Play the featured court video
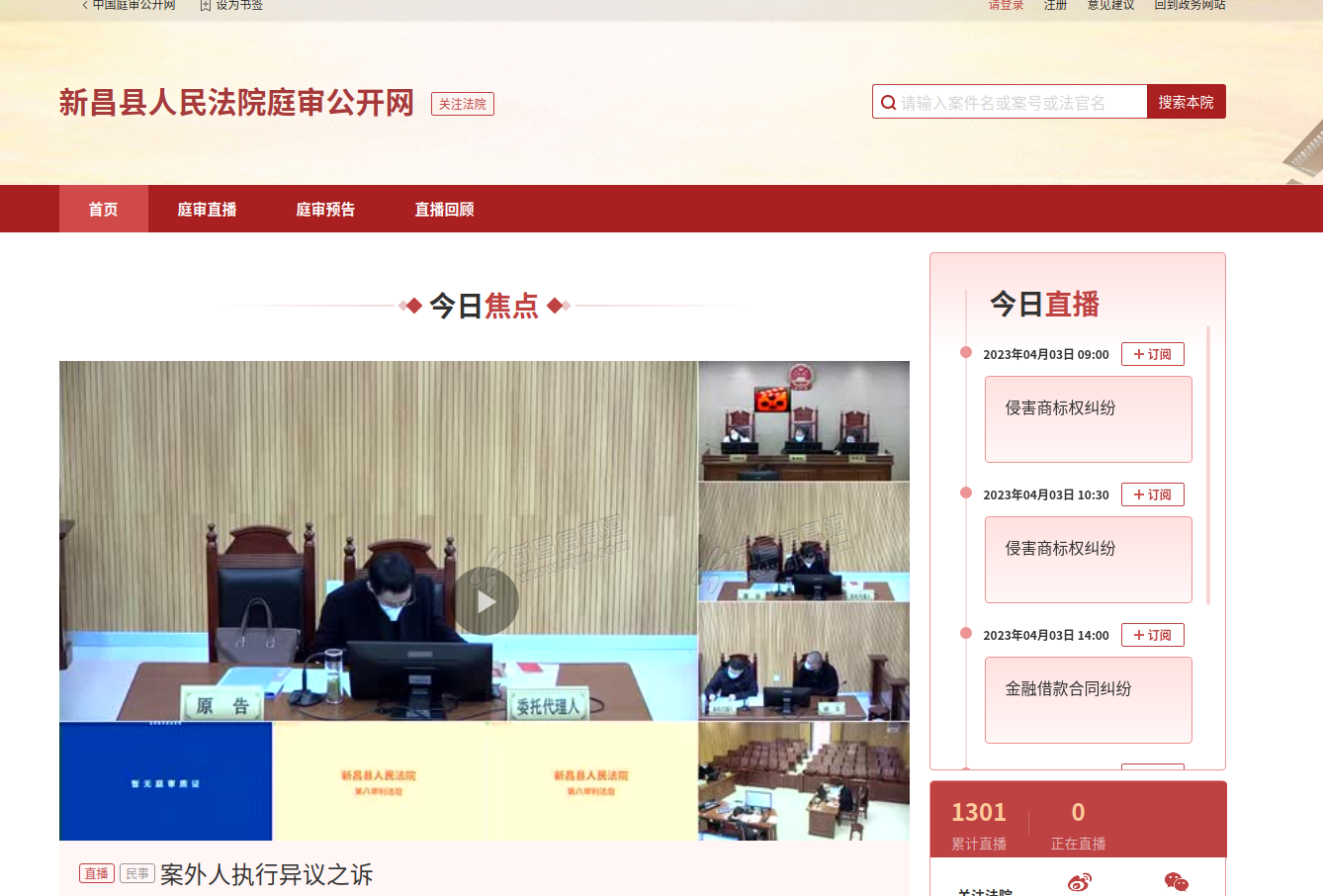 pyautogui.click(x=485, y=600)
